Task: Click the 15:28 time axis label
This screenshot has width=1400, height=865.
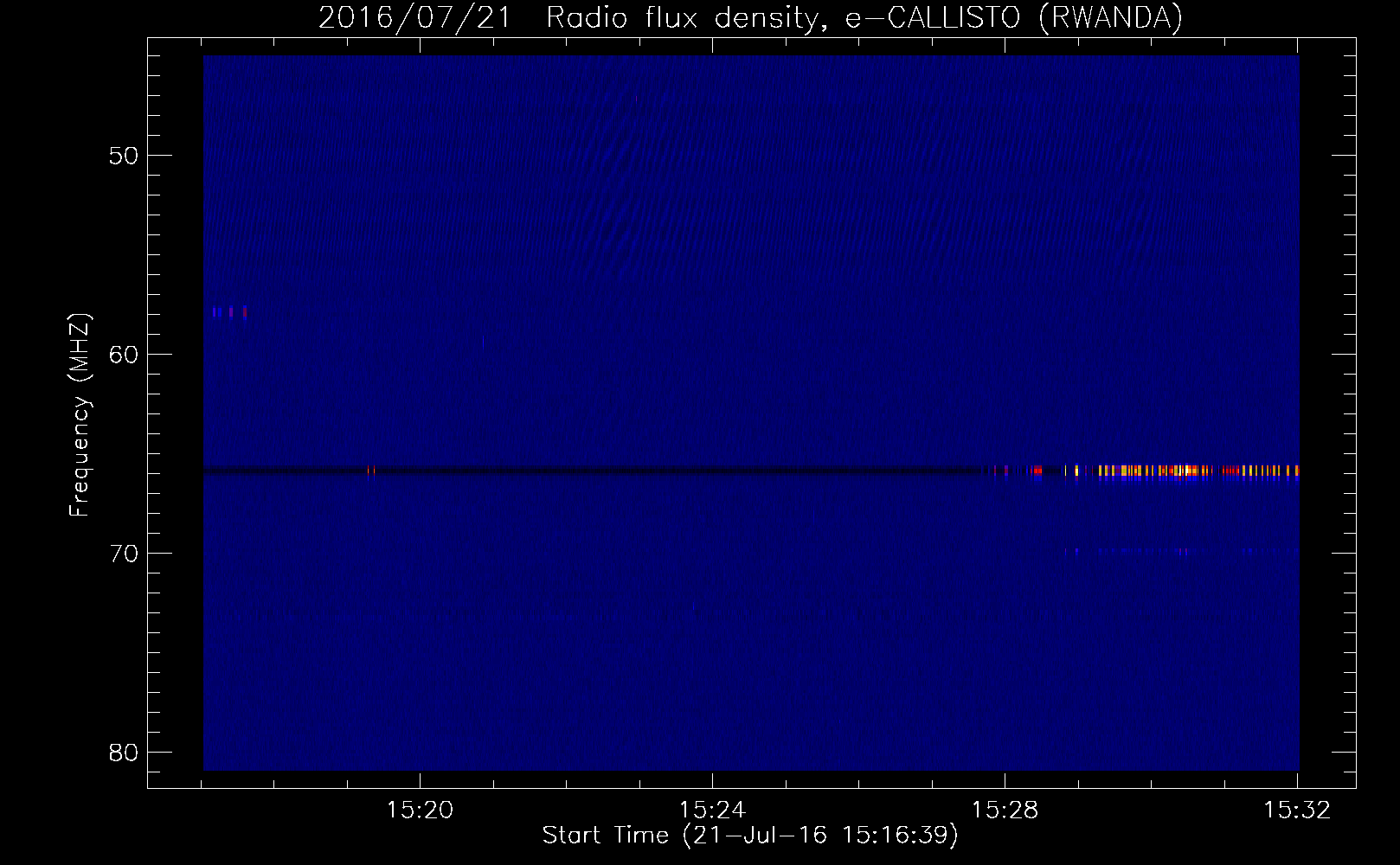Action: tap(1005, 811)
